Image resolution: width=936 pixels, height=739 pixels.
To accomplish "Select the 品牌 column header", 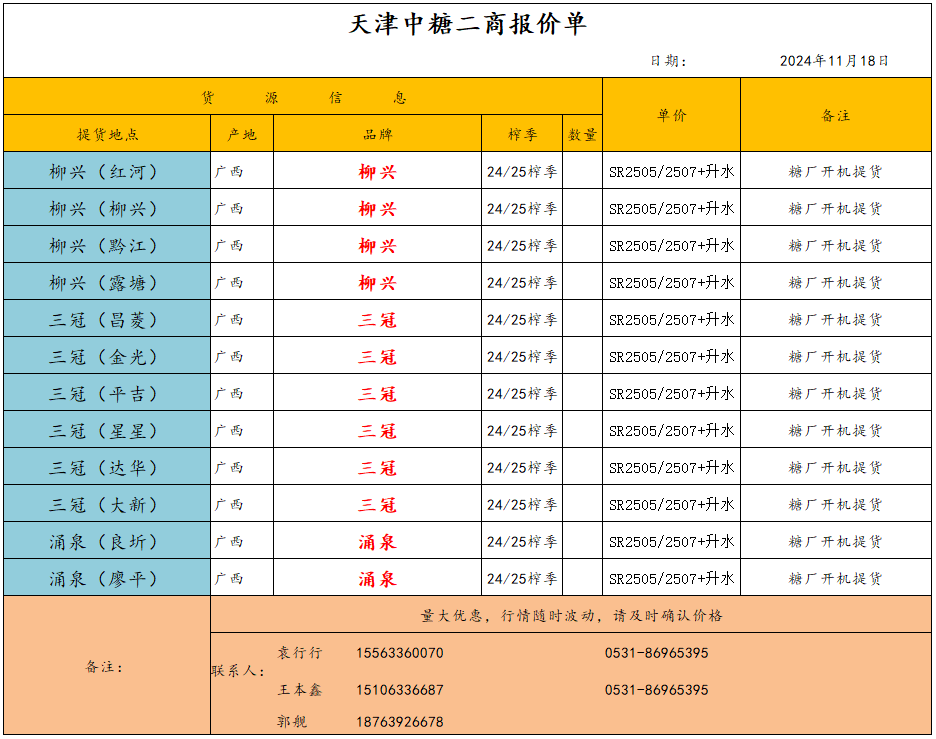I will (377, 134).
